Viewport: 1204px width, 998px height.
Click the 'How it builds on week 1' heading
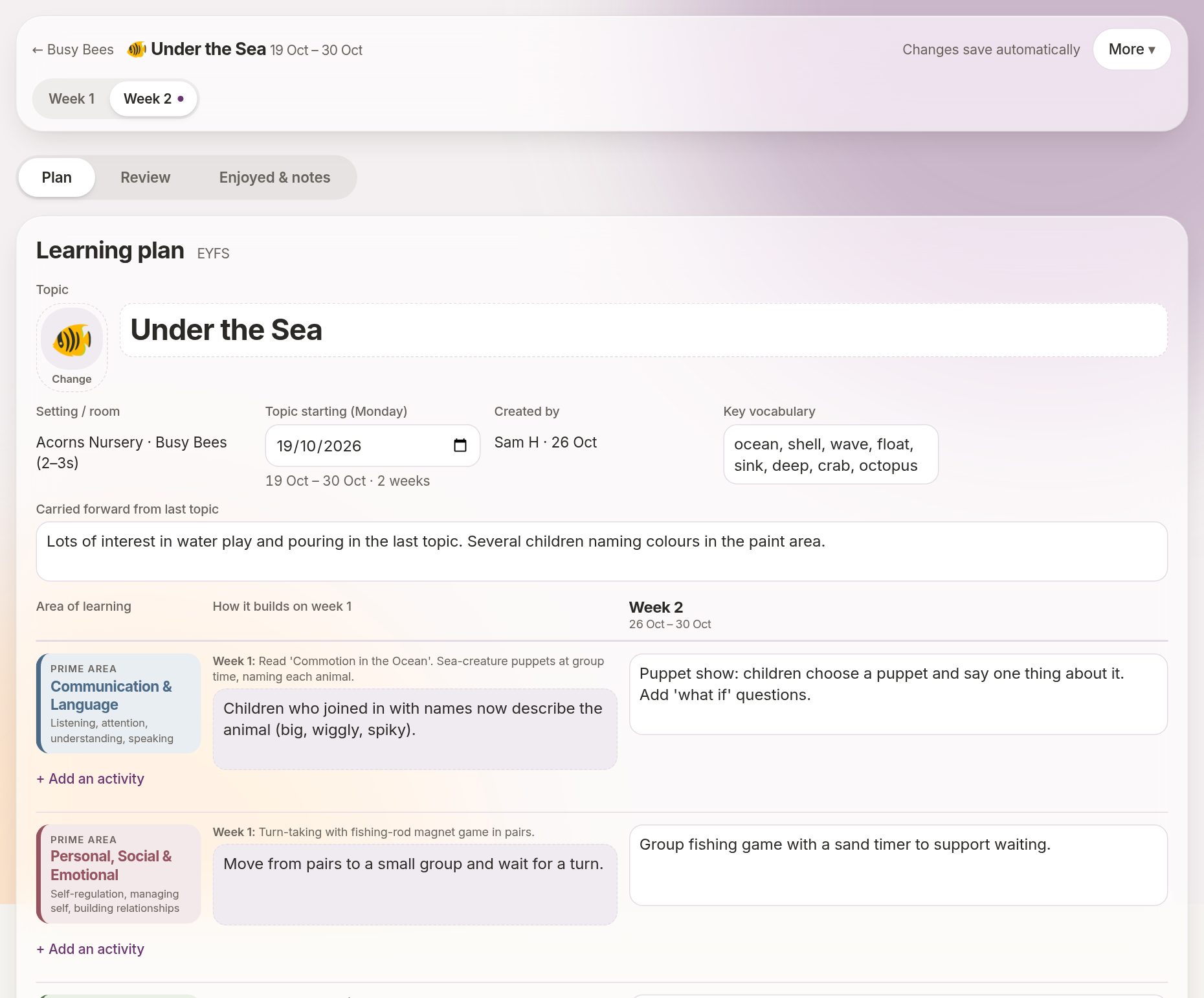point(282,606)
